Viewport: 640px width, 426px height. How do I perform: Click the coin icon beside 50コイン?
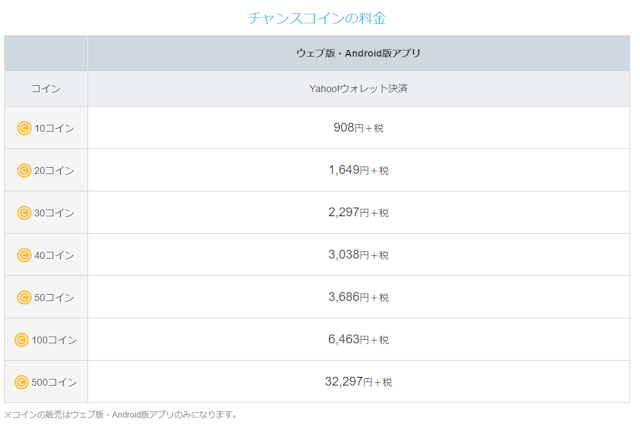pos(24,297)
